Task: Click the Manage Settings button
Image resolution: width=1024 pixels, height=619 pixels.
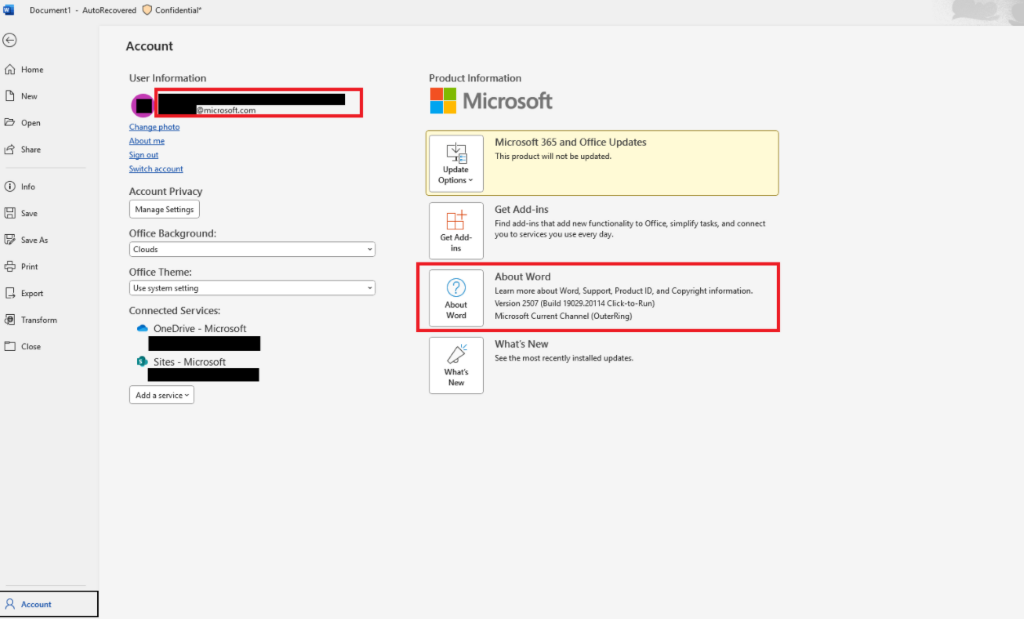Action: click(164, 209)
